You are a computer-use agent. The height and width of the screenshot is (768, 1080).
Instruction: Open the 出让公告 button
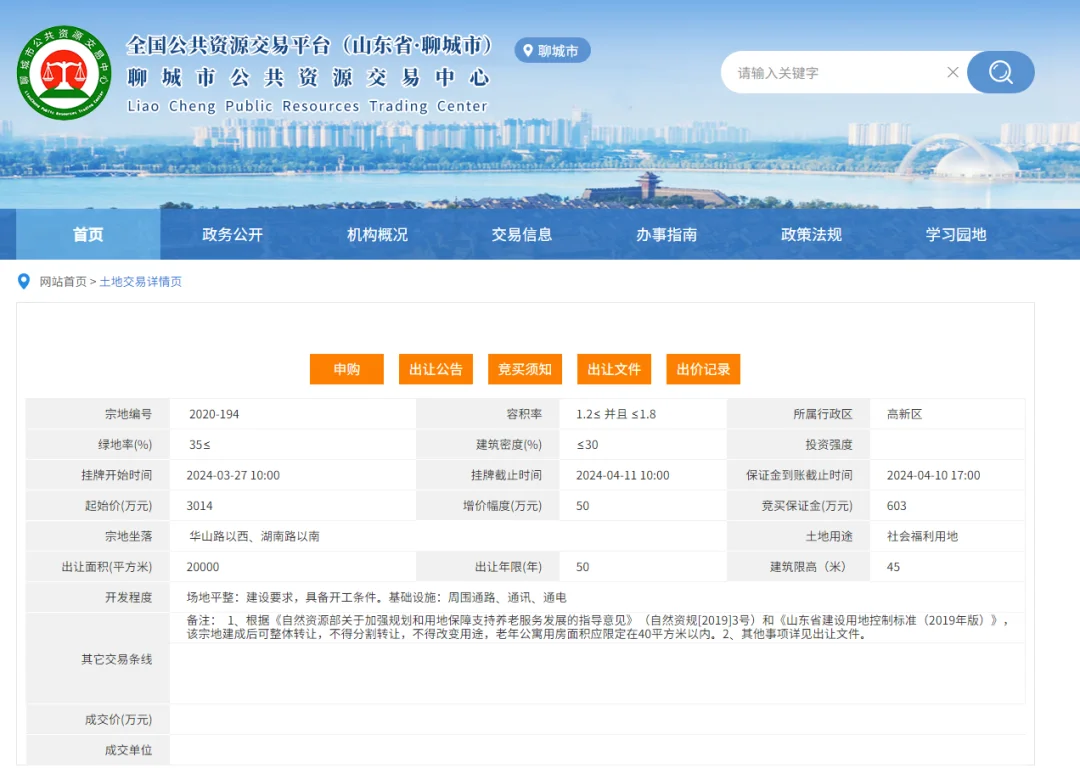pyautogui.click(x=435, y=369)
